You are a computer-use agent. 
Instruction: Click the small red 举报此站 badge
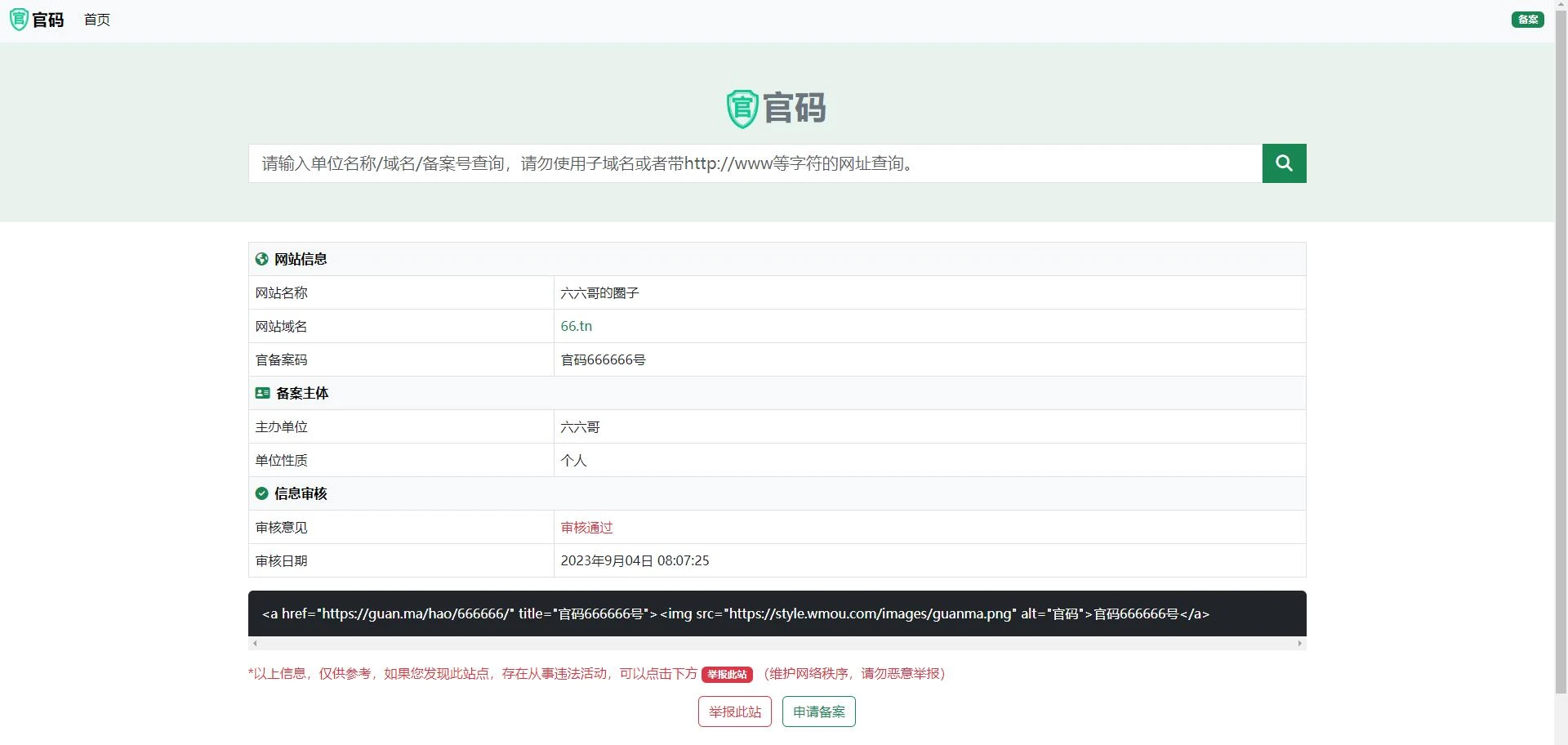point(727,674)
